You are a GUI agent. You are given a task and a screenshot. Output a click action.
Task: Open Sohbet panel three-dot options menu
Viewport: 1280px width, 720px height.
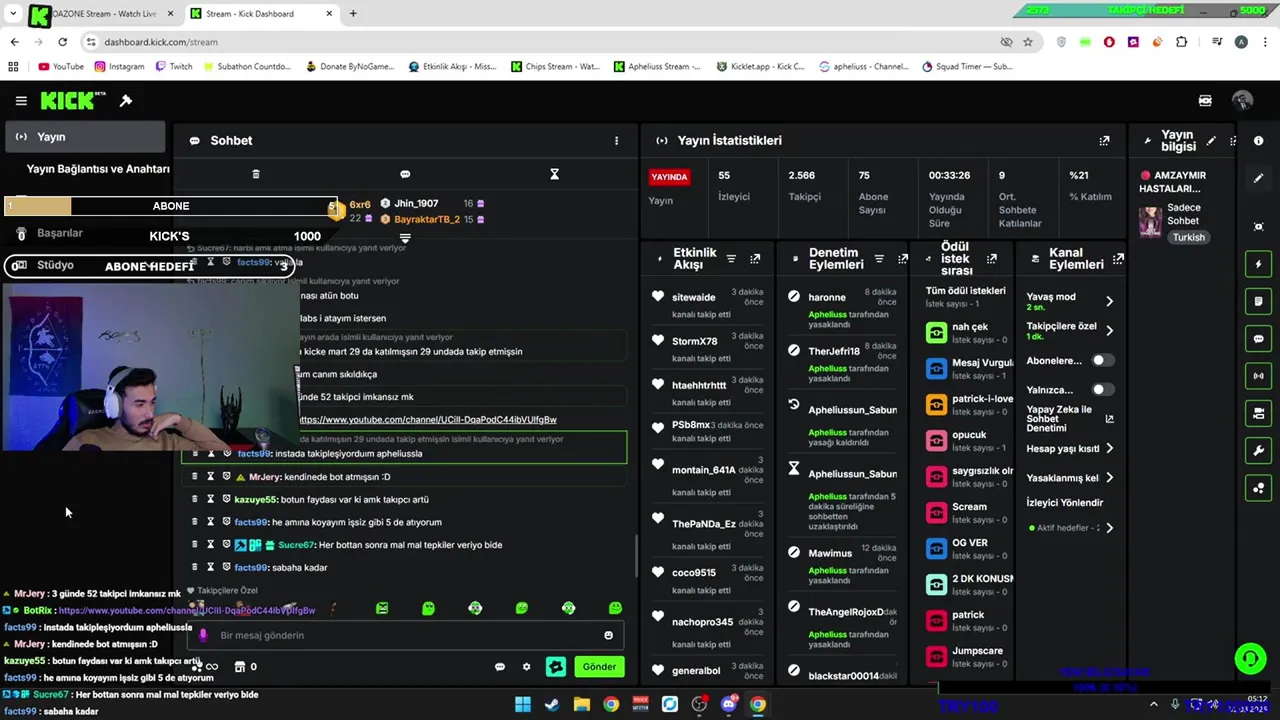(616, 141)
